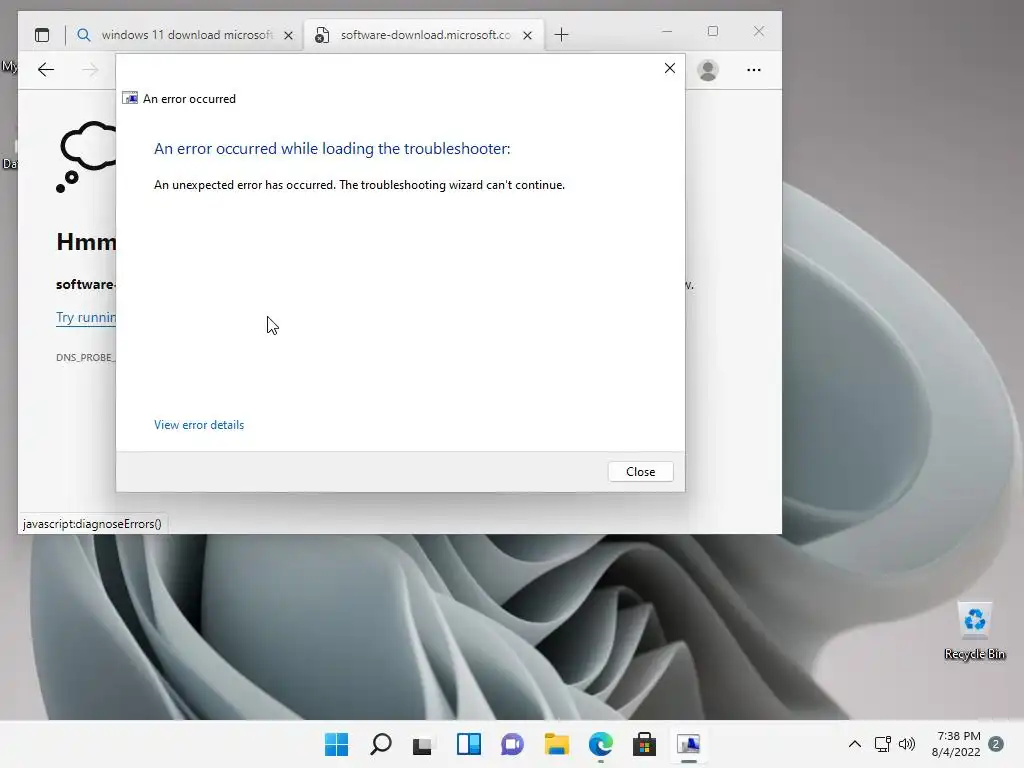
Task: Open View error details link
Action: point(199,424)
